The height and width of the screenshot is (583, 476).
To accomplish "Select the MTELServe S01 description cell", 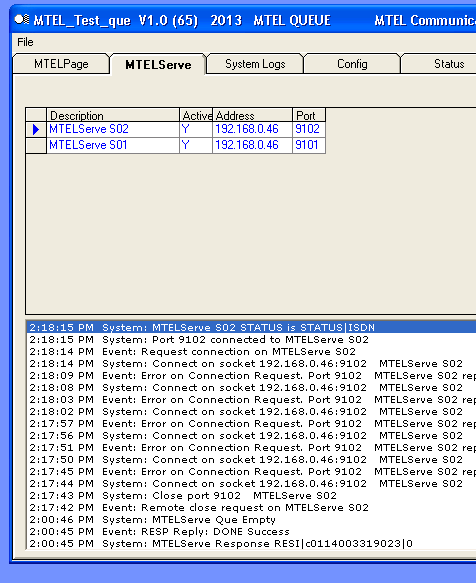I will 113,145.
